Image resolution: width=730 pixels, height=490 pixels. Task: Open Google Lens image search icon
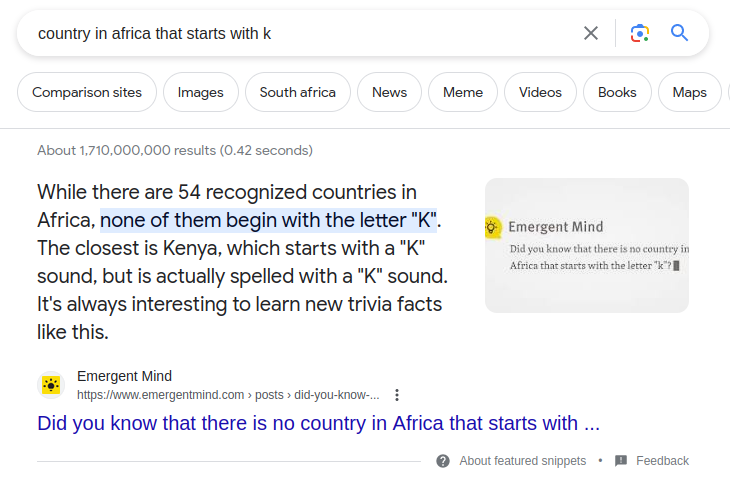tap(640, 33)
